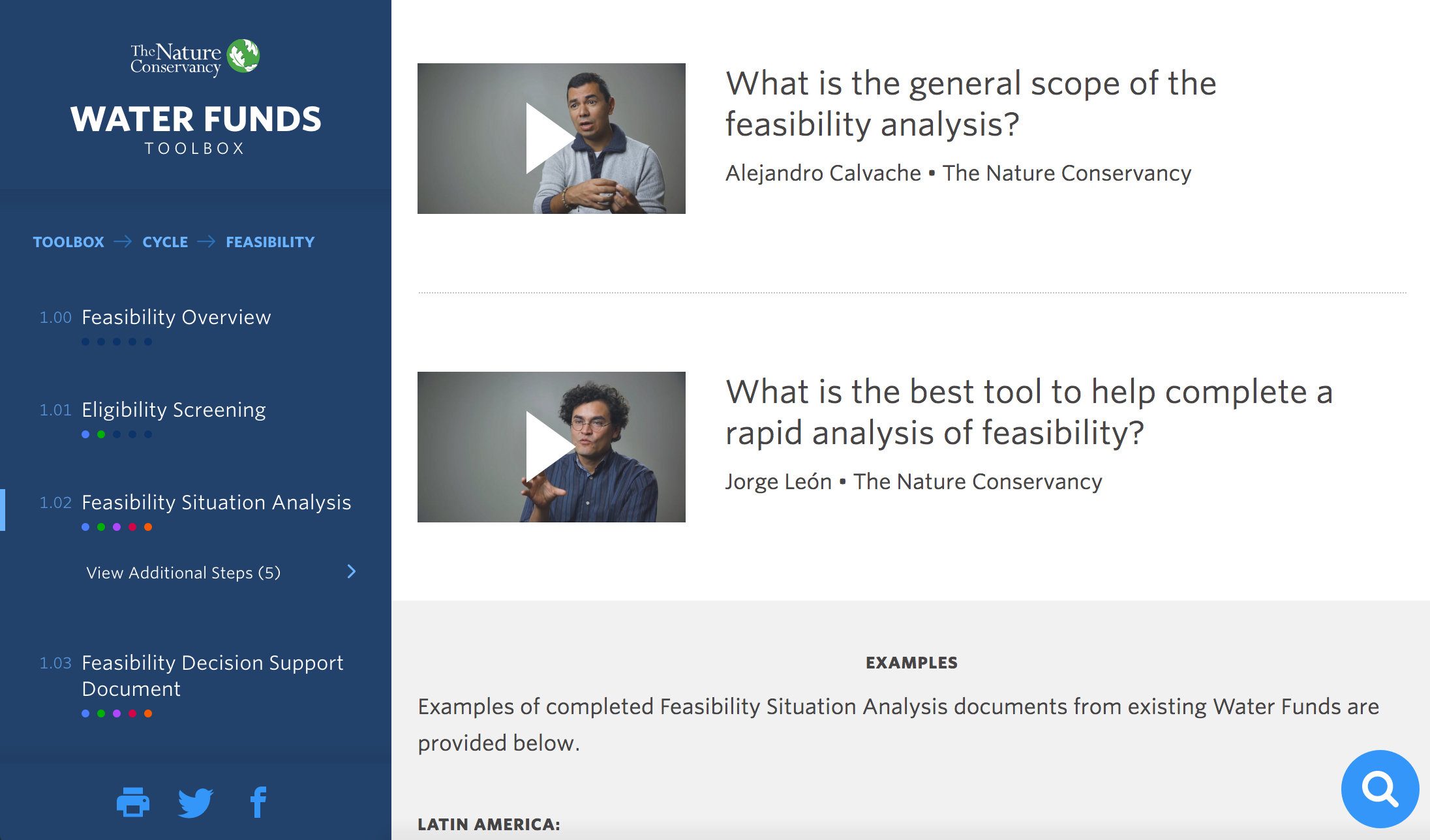This screenshot has width=1430, height=840.
Task: Open 1.03 Feasibility Decision Support Document
Action: pos(213,676)
